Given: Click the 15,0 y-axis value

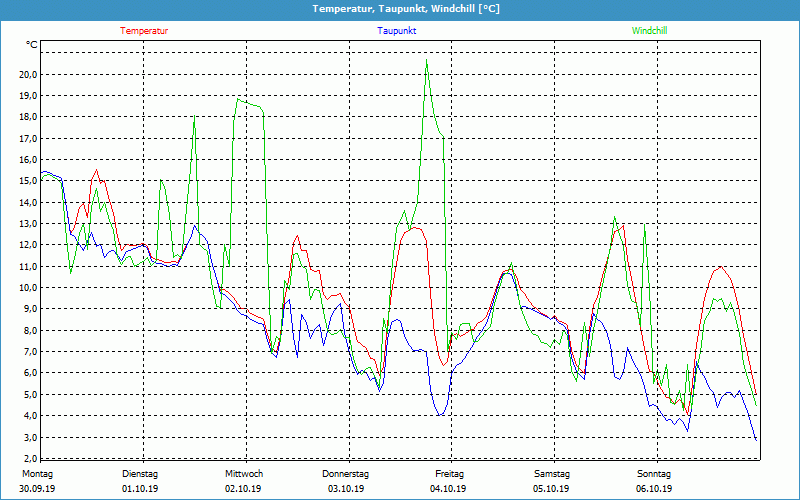Looking at the screenshot, I should coord(28,181).
